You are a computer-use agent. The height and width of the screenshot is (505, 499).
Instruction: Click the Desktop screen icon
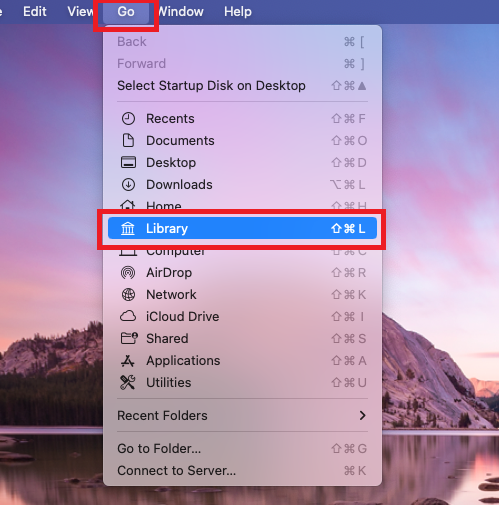point(128,163)
